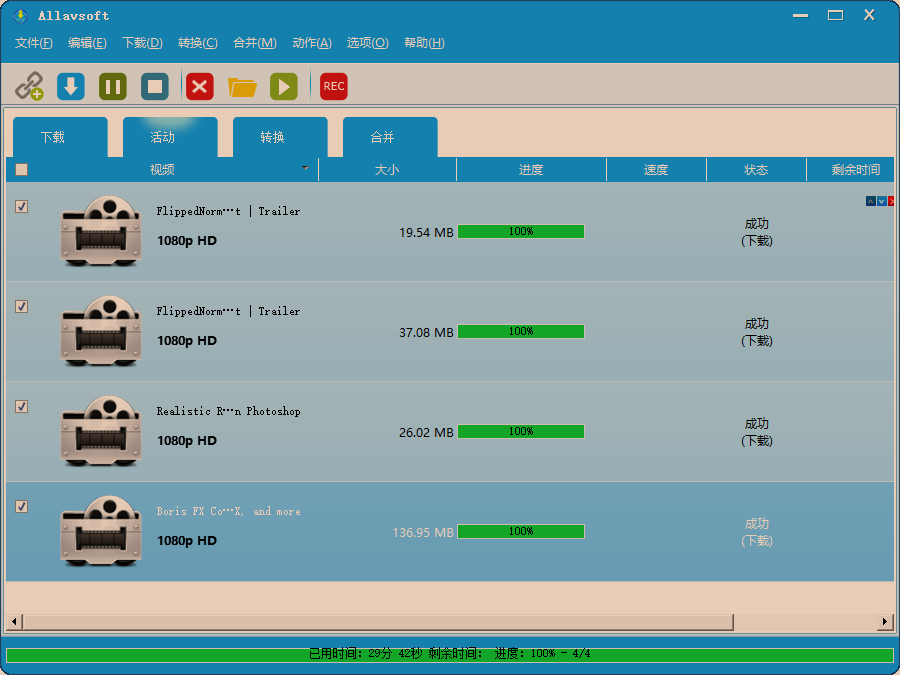900x675 pixels.
Task: Click the Trailer title above the 19.54 MB row
Action: (228, 211)
